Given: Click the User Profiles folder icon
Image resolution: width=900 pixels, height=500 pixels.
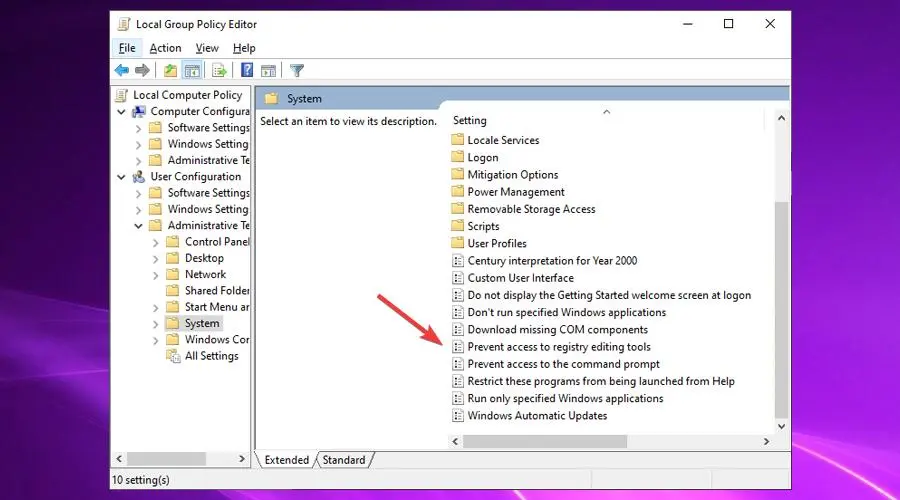Looking at the screenshot, I should [457, 243].
